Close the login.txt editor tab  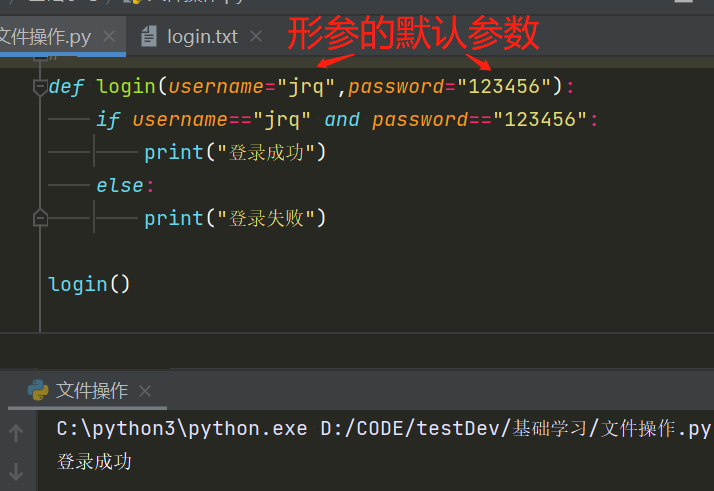point(256,37)
